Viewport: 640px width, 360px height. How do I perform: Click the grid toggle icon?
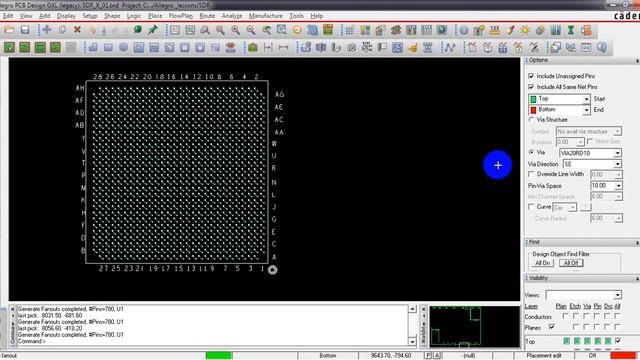click(x=350, y=30)
